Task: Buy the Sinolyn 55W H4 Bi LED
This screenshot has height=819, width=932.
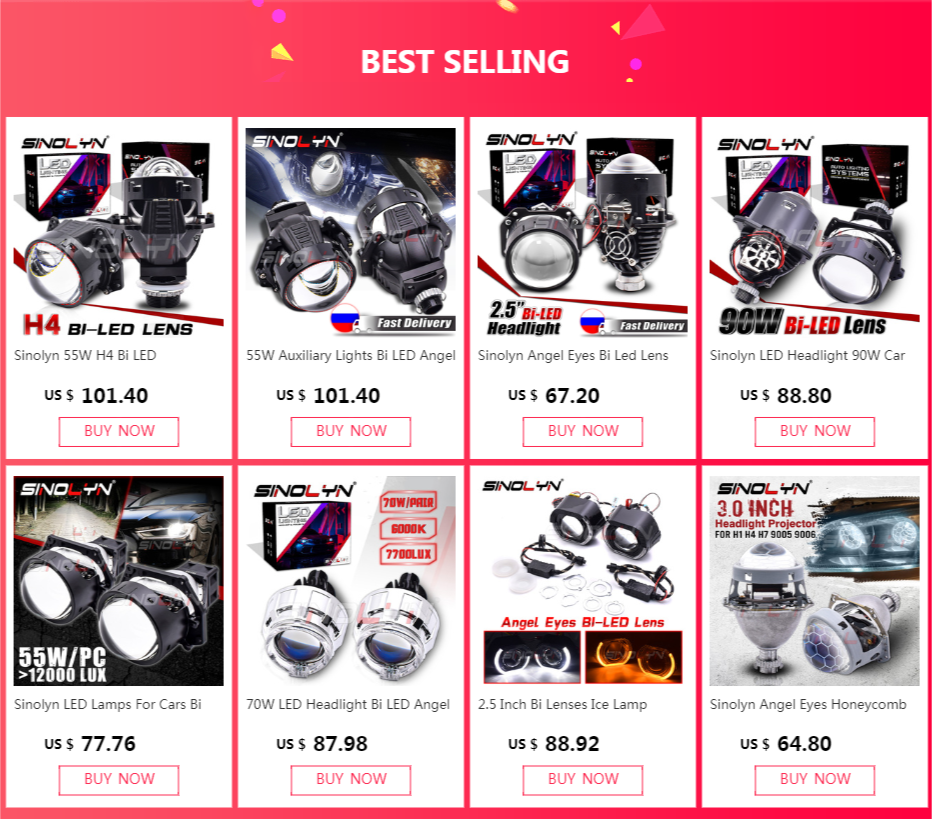Action: tap(119, 431)
